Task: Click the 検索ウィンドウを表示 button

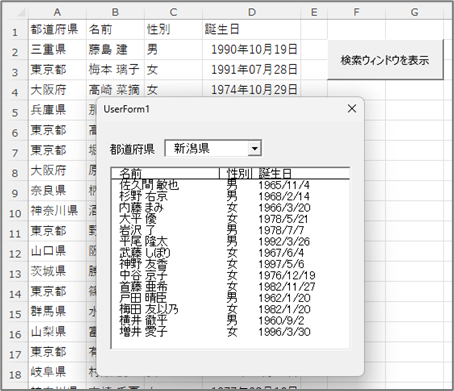Action: click(385, 60)
